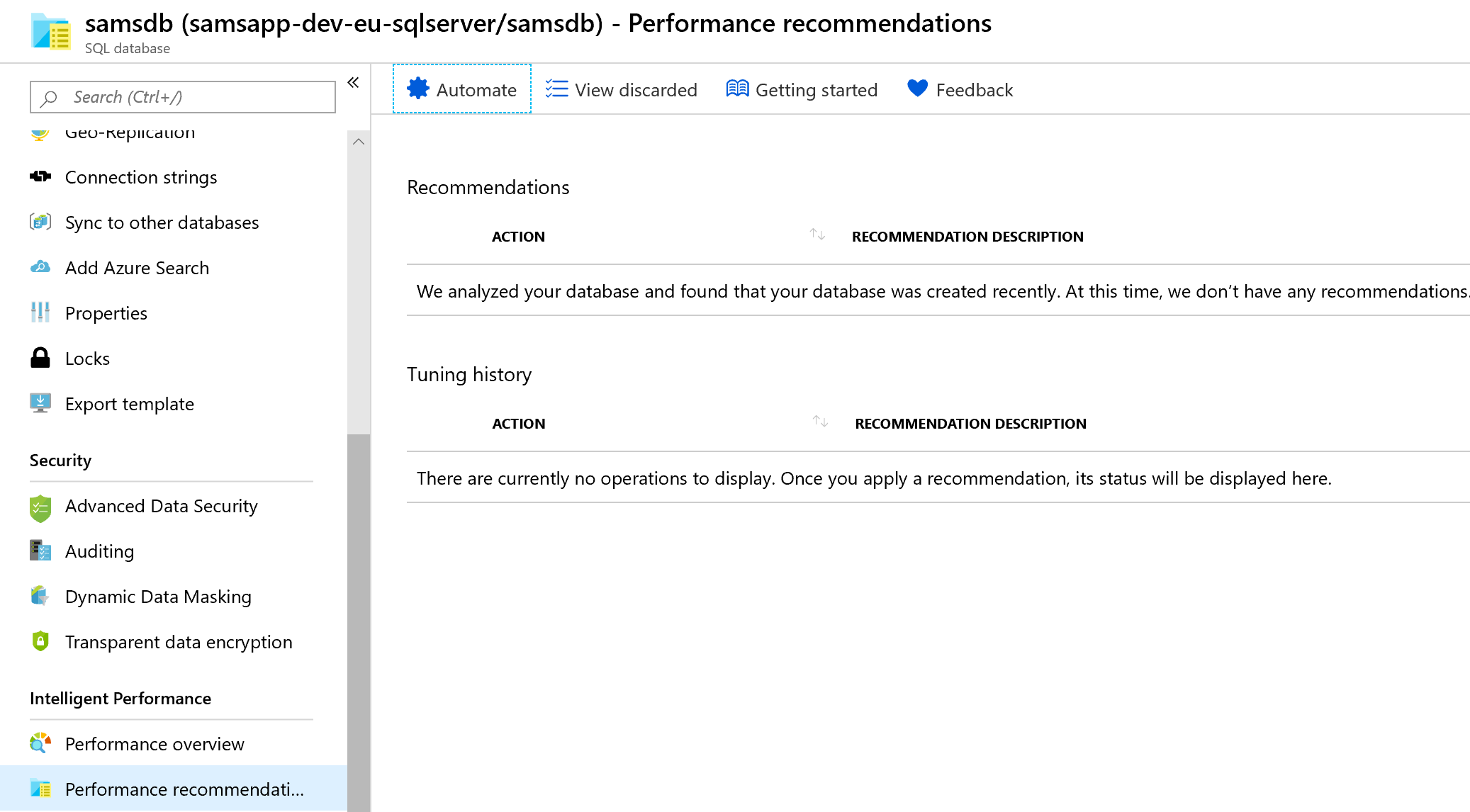Screen dimensions: 1470x812
Task: Open Sync to other databases
Action: click(x=162, y=222)
